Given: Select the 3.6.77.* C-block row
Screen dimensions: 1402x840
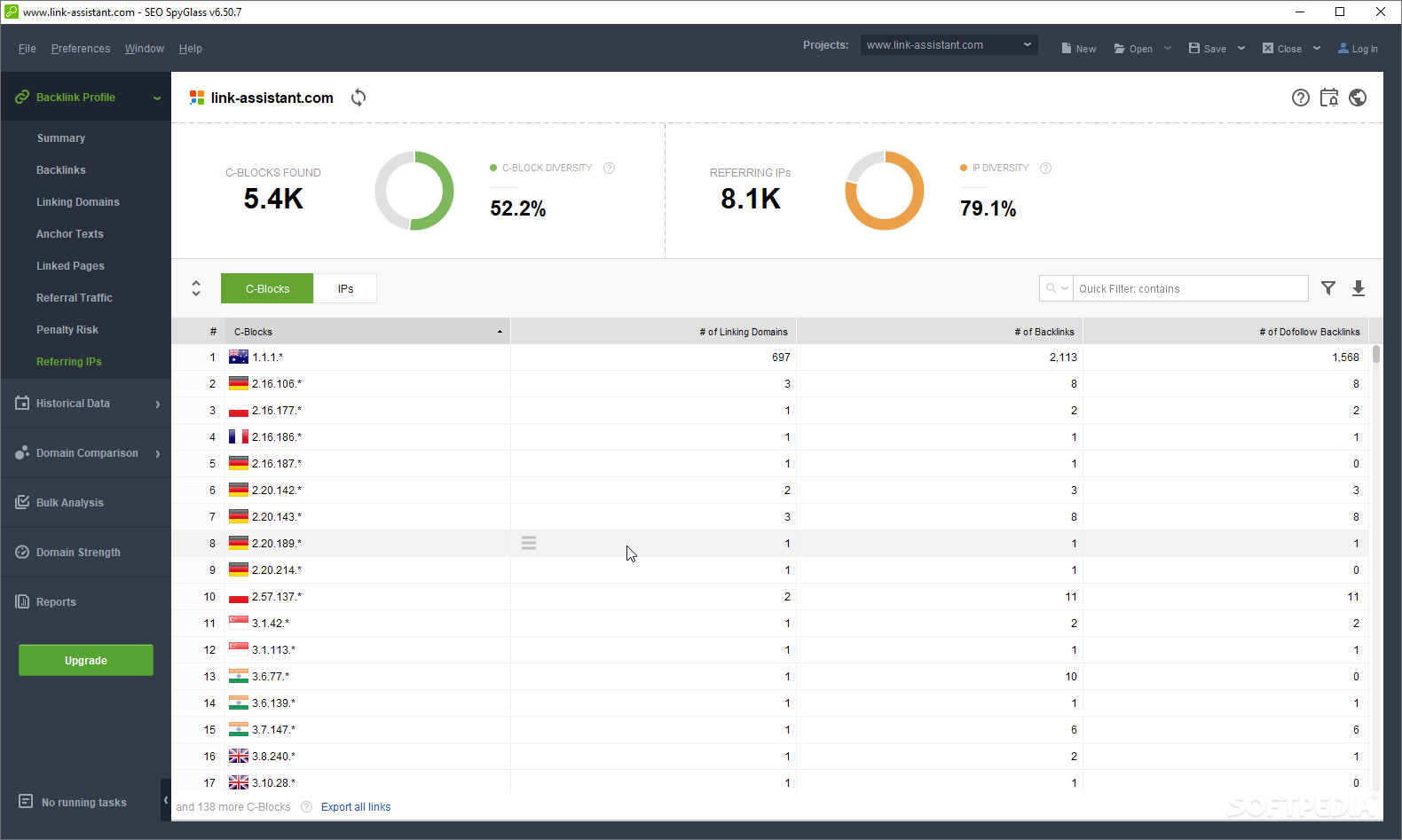Looking at the screenshot, I should click(769, 677).
